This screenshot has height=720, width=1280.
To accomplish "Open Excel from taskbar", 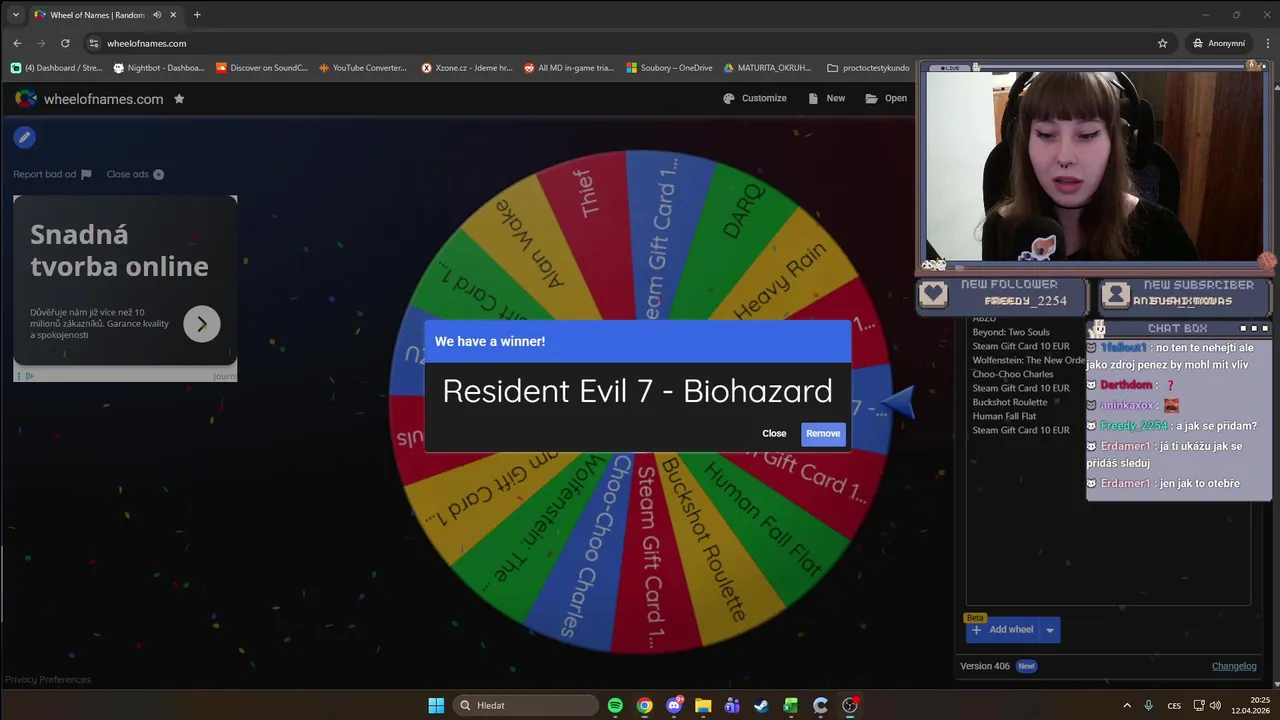I will pyautogui.click(x=791, y=705).
